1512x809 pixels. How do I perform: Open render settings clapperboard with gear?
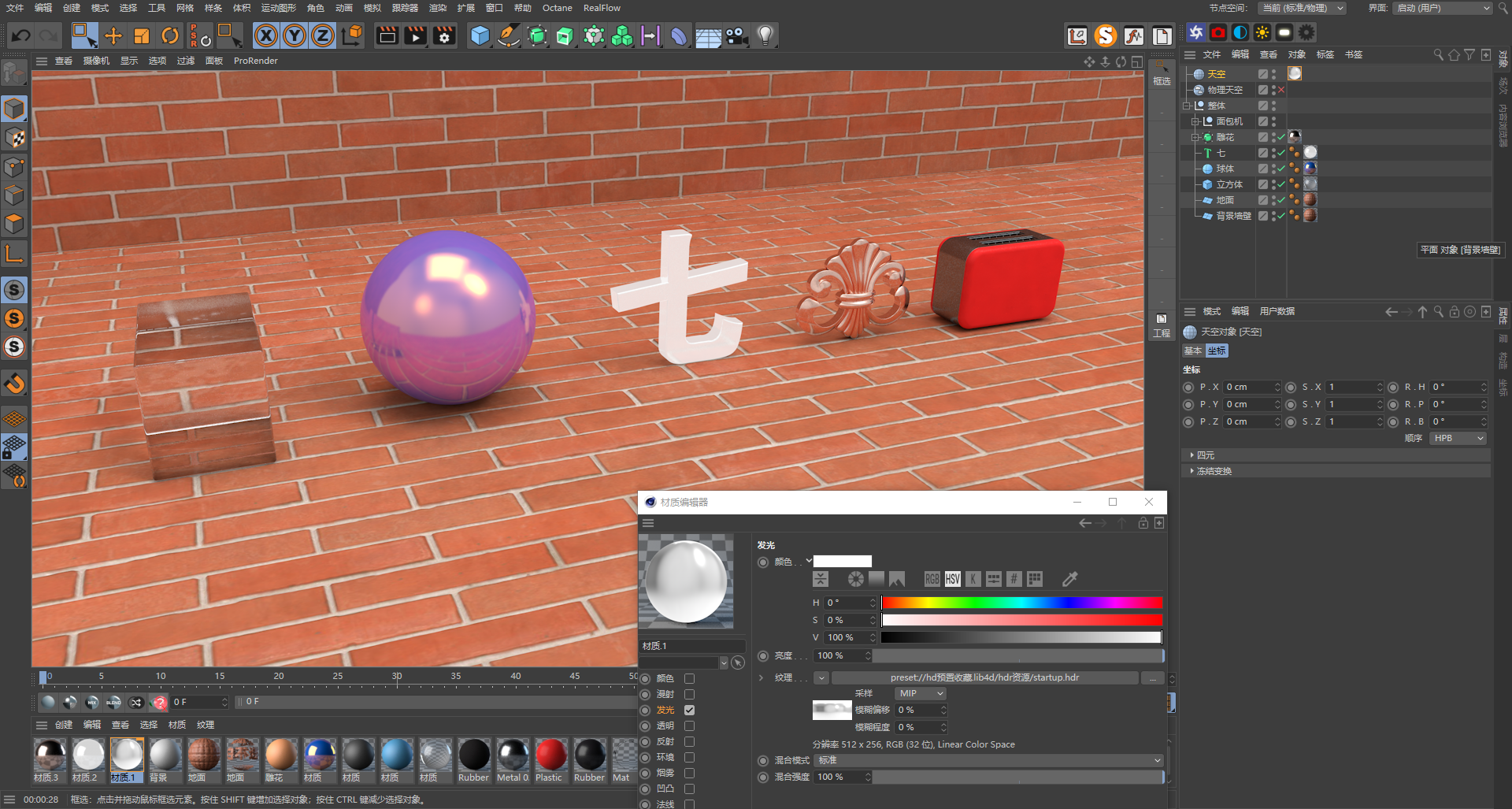click(x=444, y=35)
